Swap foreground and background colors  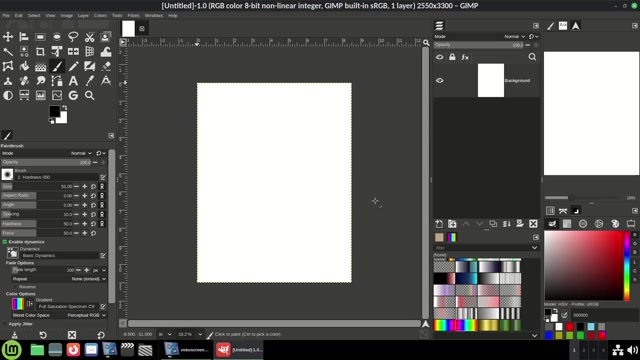coord(64,108)
